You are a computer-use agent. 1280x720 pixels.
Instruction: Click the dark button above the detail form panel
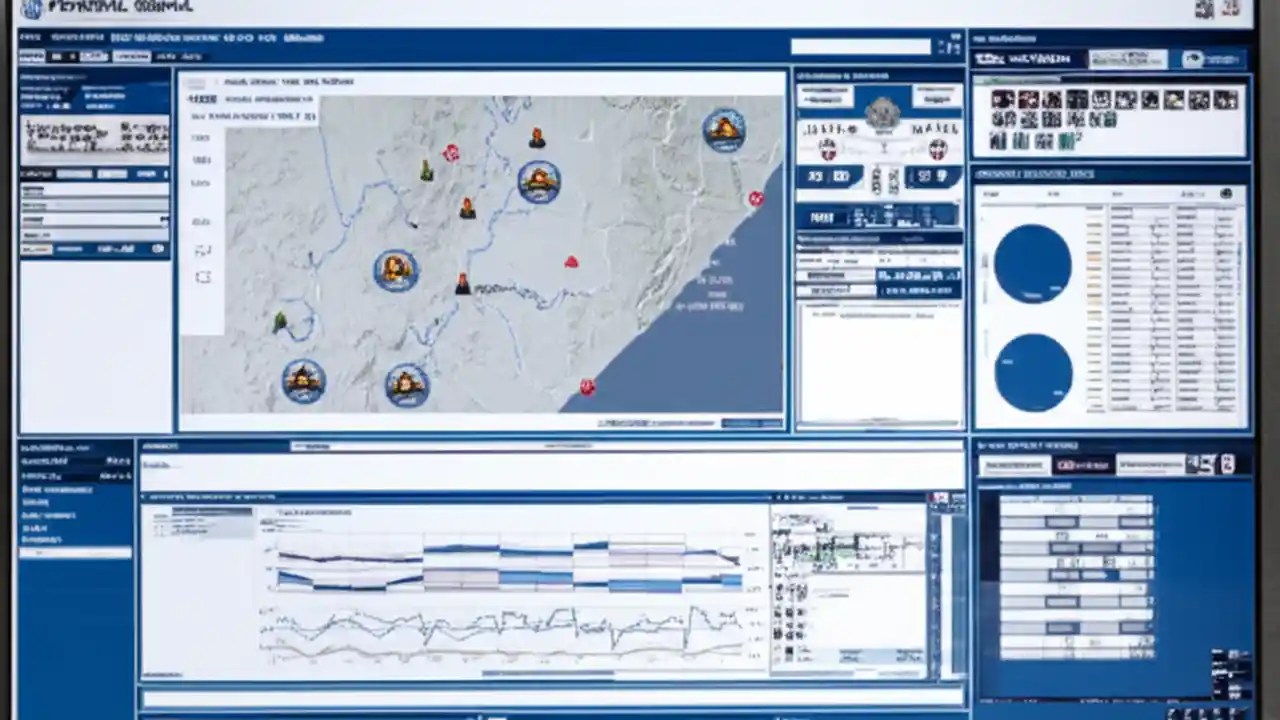click(x=822, y=218)
